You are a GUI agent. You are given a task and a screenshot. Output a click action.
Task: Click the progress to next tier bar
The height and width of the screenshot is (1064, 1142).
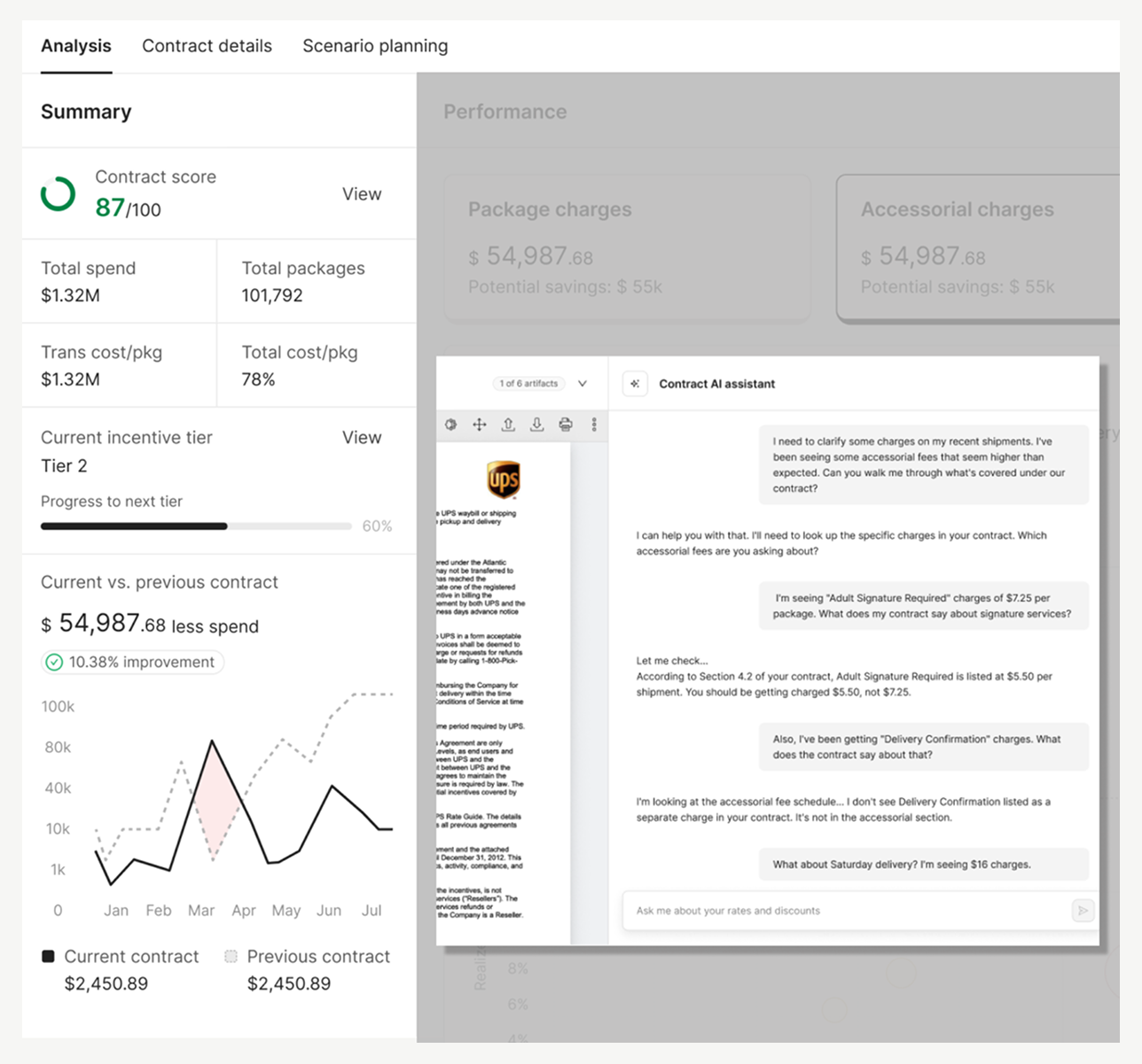coord(196,526)
